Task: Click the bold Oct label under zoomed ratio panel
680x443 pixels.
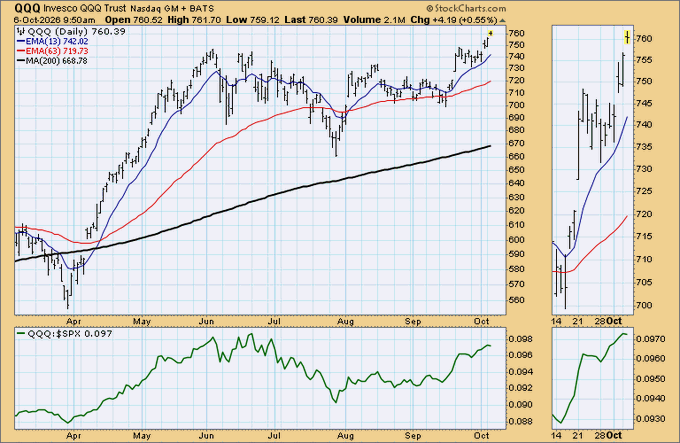Action: point(614,435)
